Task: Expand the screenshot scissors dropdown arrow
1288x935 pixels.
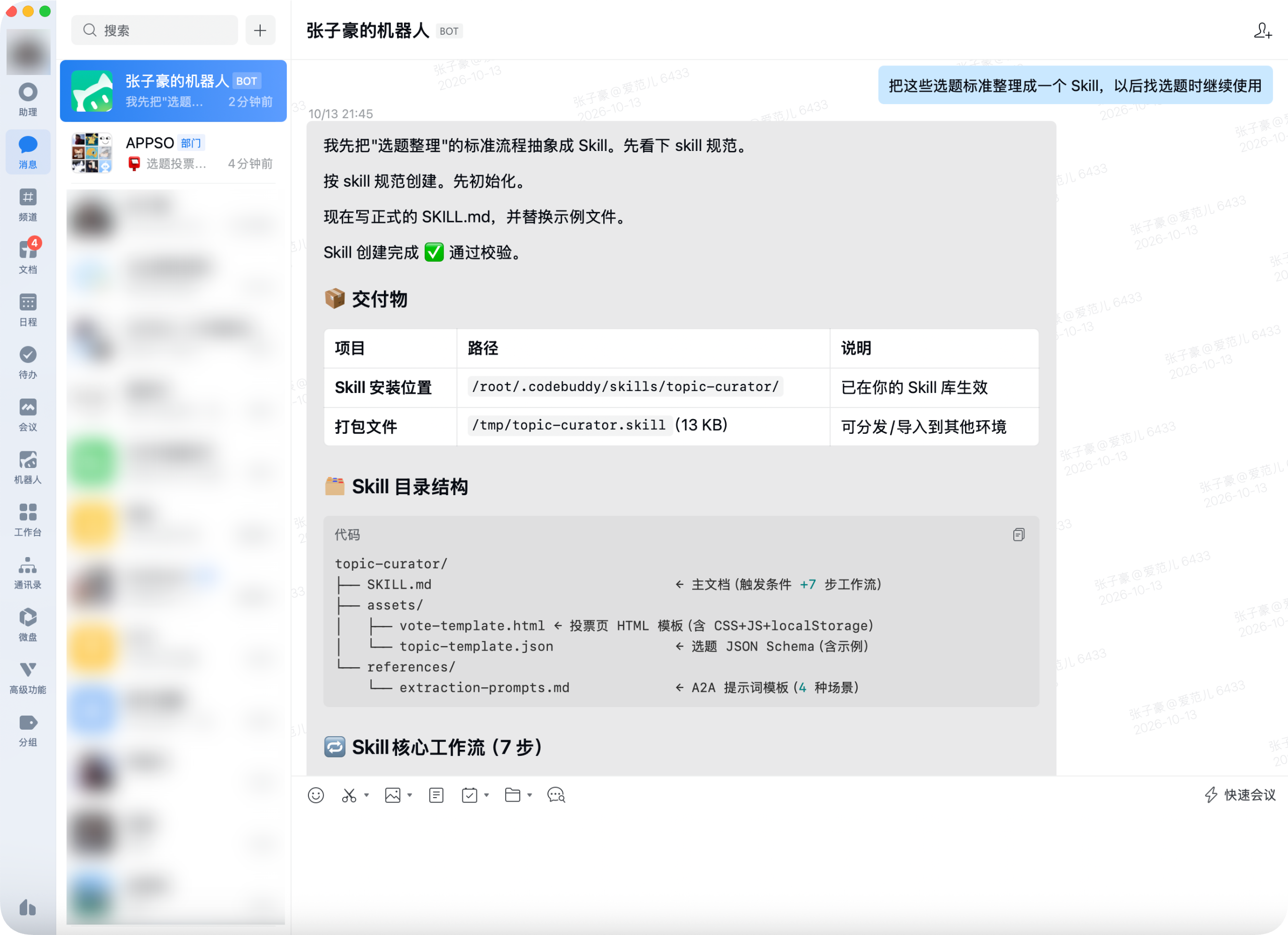Action: tap(367, 795)
